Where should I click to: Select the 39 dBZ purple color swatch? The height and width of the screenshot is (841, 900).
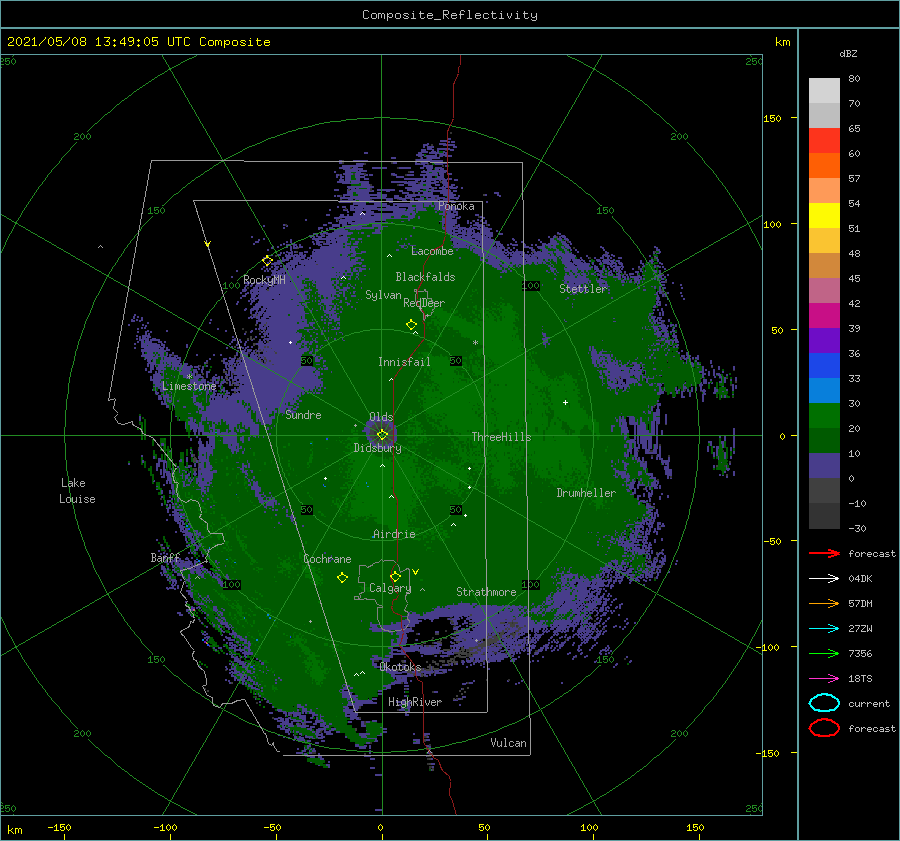(x=824, y=340)
